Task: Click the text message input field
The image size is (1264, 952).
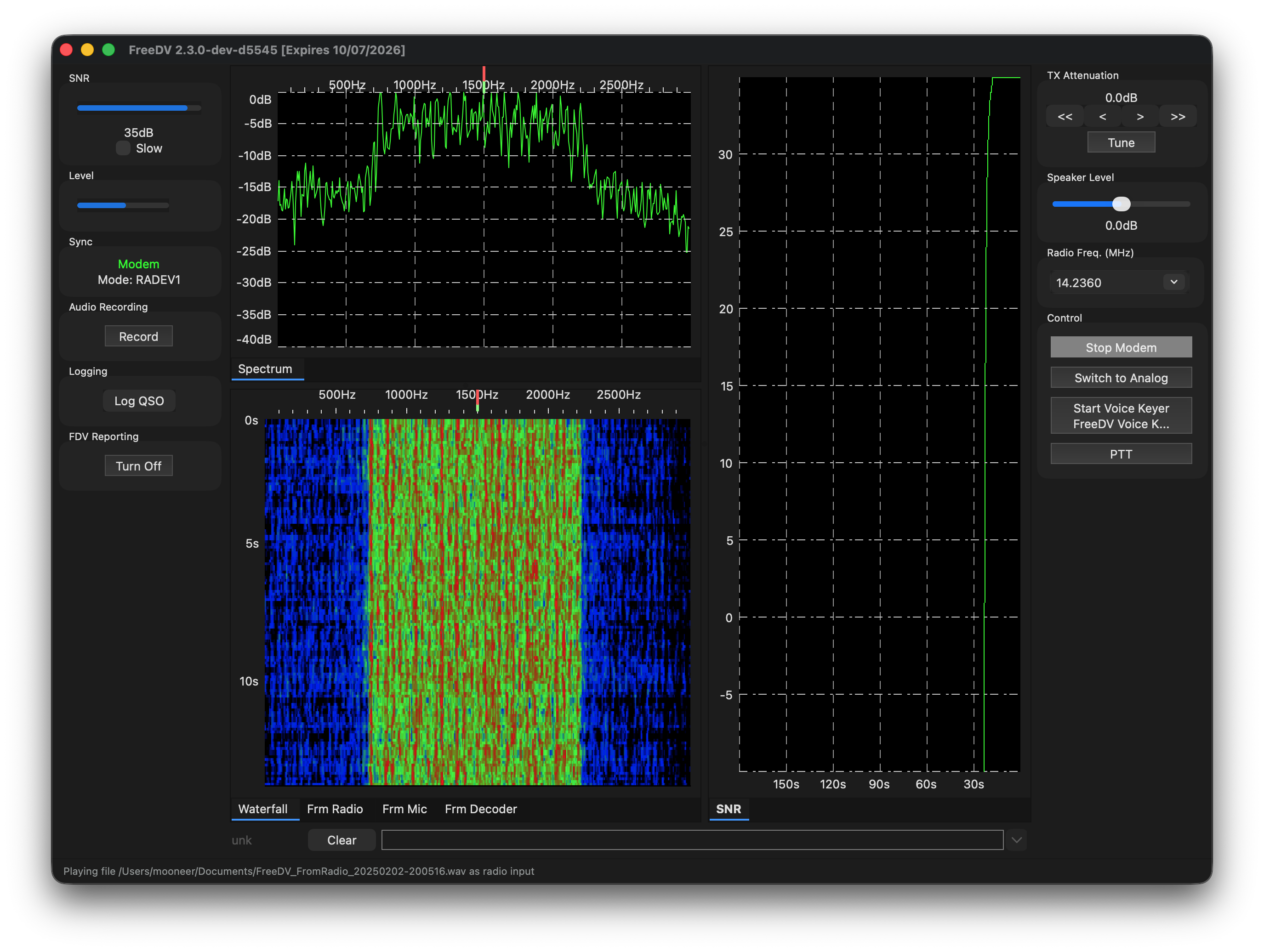Action: 692,840
